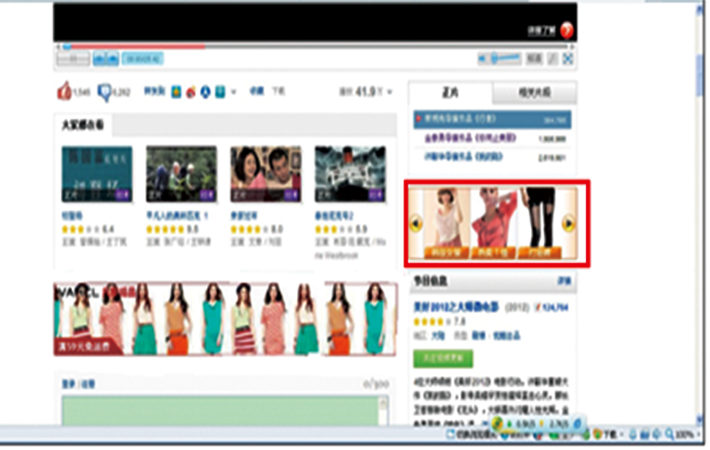Click the first orange button in ad carousel

(x=446, y=253)
